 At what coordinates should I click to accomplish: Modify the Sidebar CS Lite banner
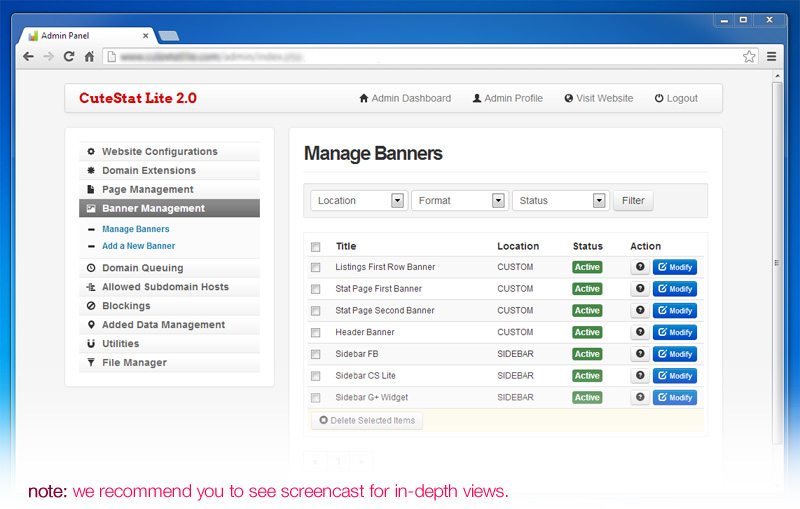click(x=674, y=375)
